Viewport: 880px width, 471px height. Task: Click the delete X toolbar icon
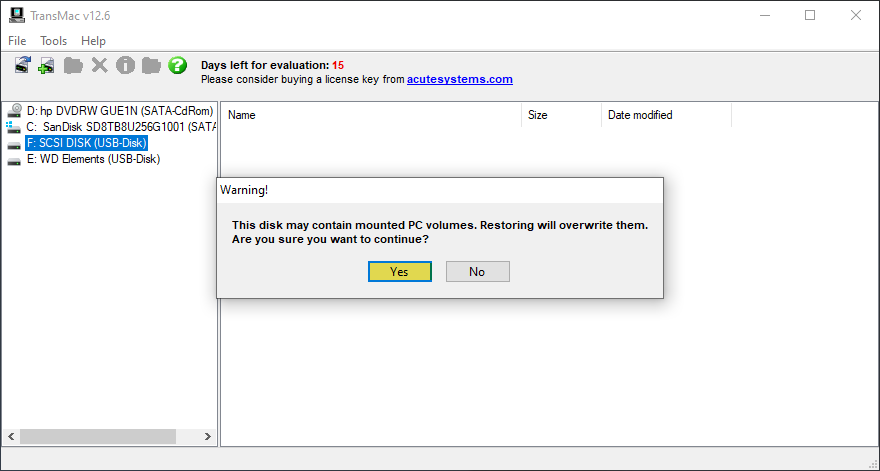click(99, 65)
